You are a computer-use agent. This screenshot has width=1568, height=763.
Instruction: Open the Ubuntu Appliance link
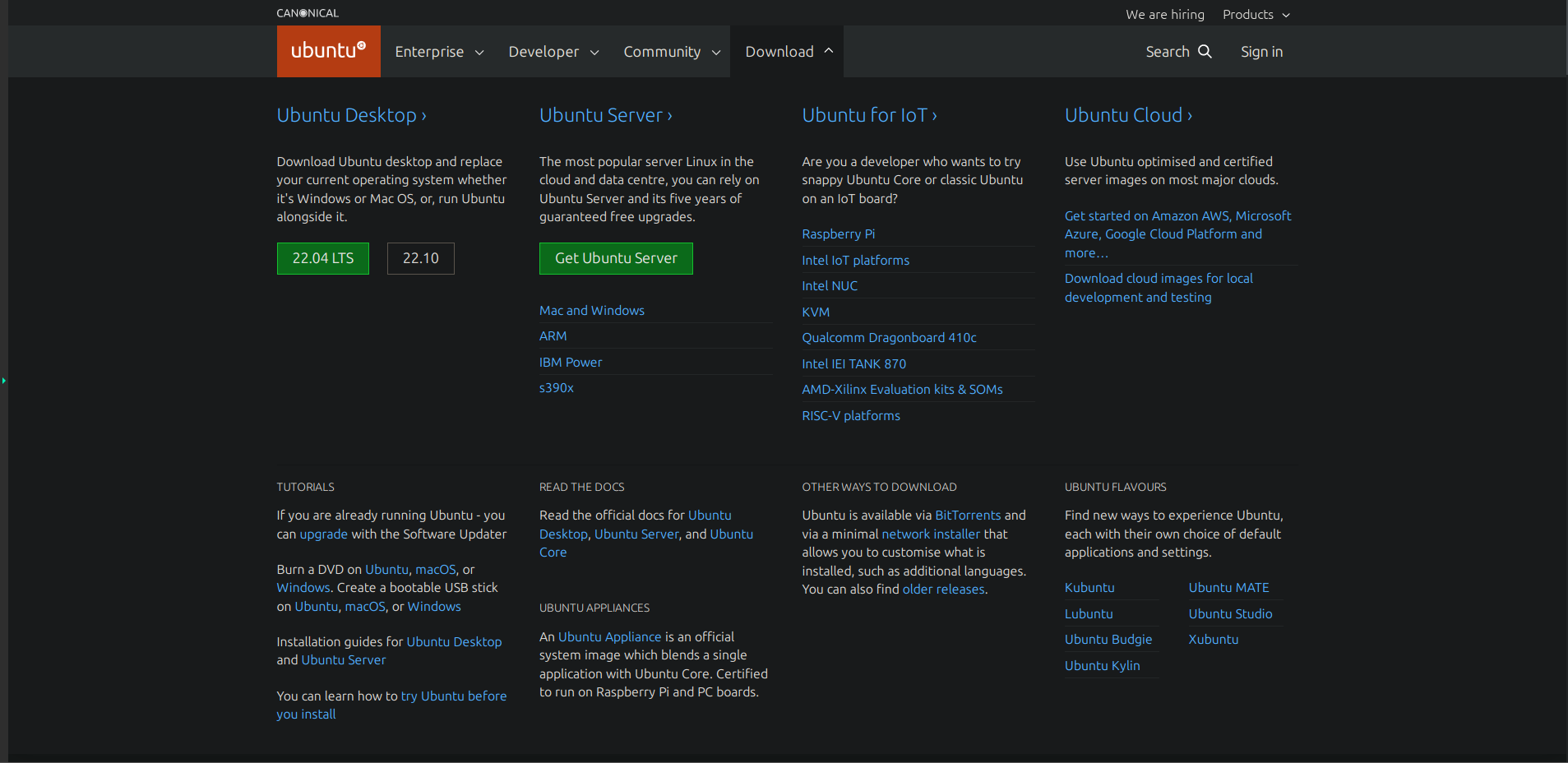click(609, 637)
